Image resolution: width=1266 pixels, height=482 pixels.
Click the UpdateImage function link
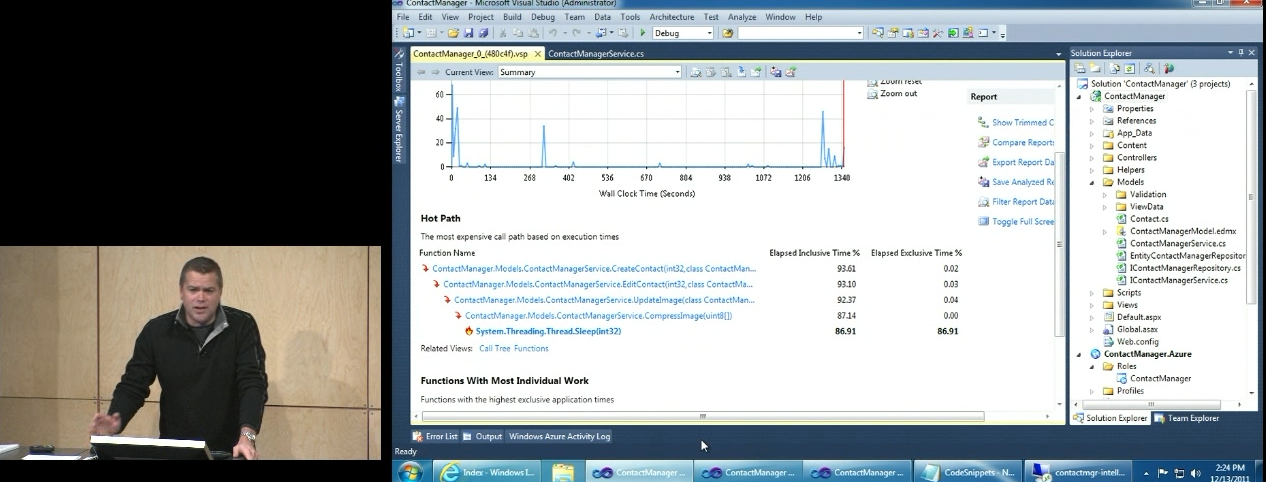[x=605, y=299]
